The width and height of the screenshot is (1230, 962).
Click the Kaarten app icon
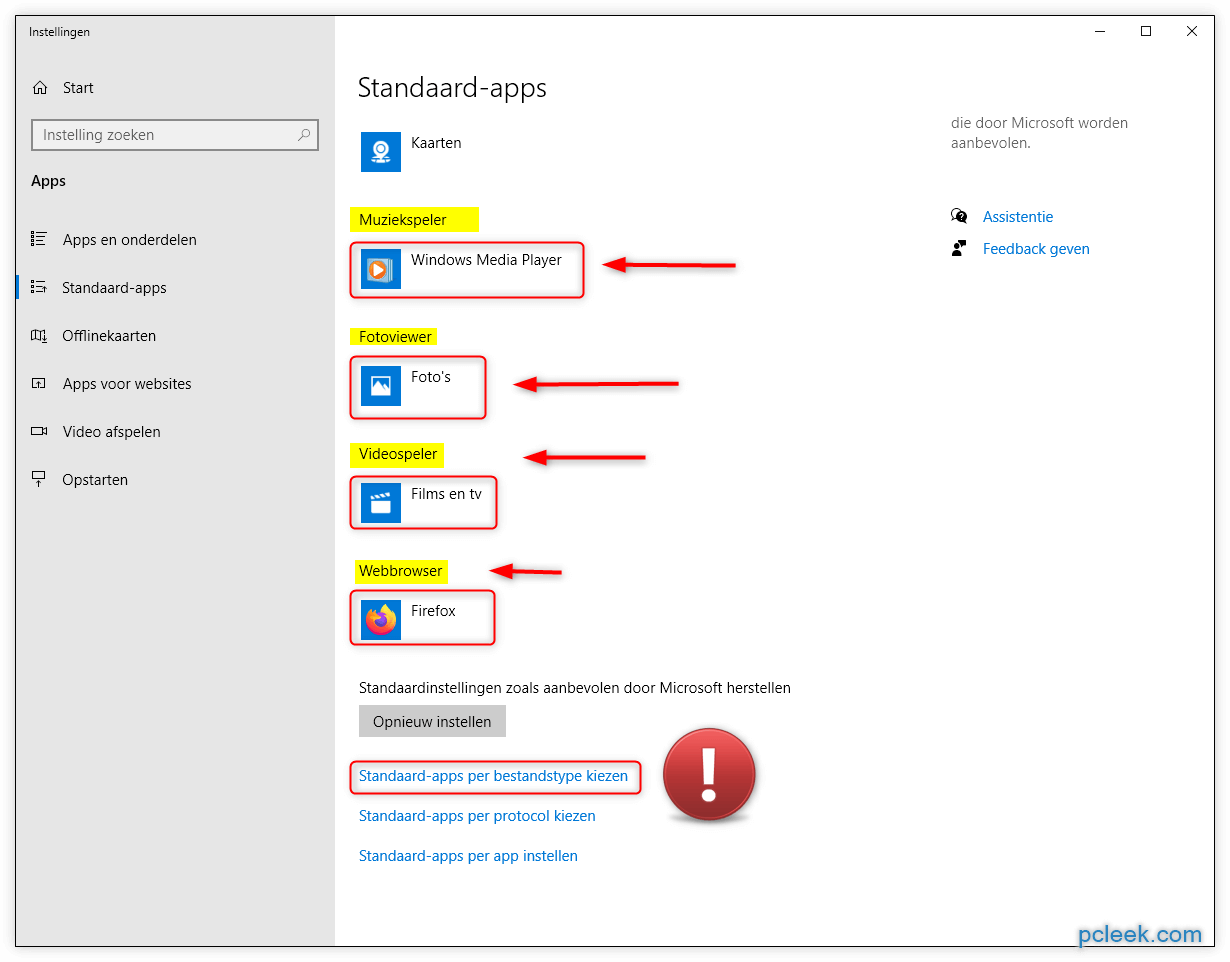tap(380, 152)
